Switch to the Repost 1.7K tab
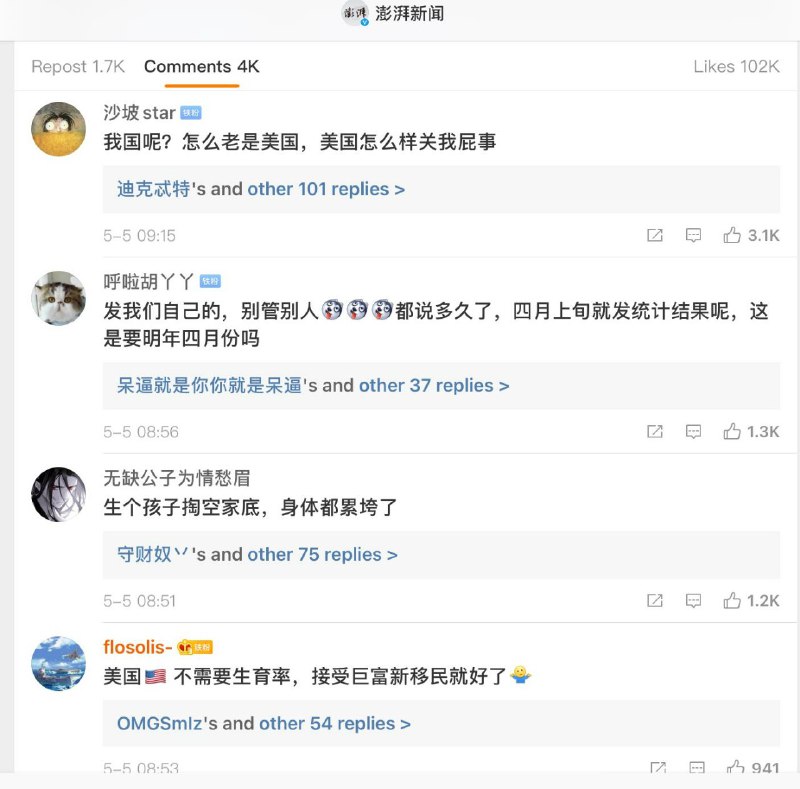The height and width of the screenshot is (789, 800). tap(78, 67)
